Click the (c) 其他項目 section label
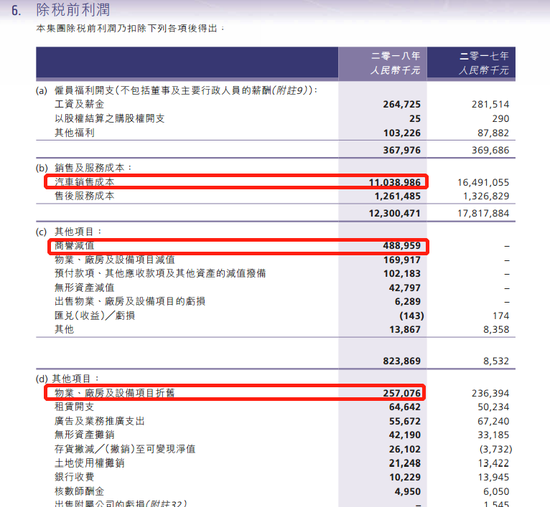This screenshot has height=507, width=550. [x=69, y=232]
